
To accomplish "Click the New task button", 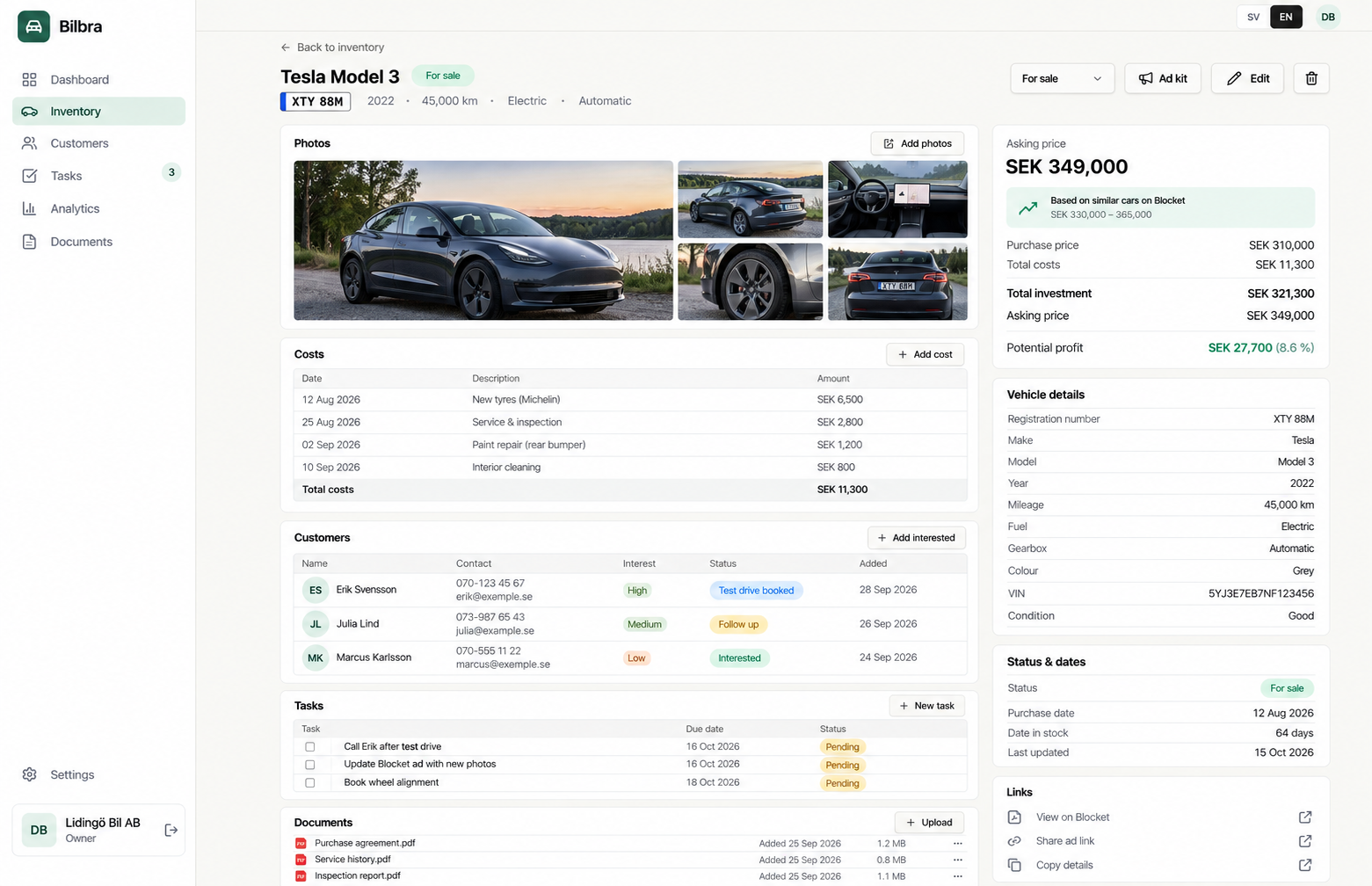I will 927,706.
